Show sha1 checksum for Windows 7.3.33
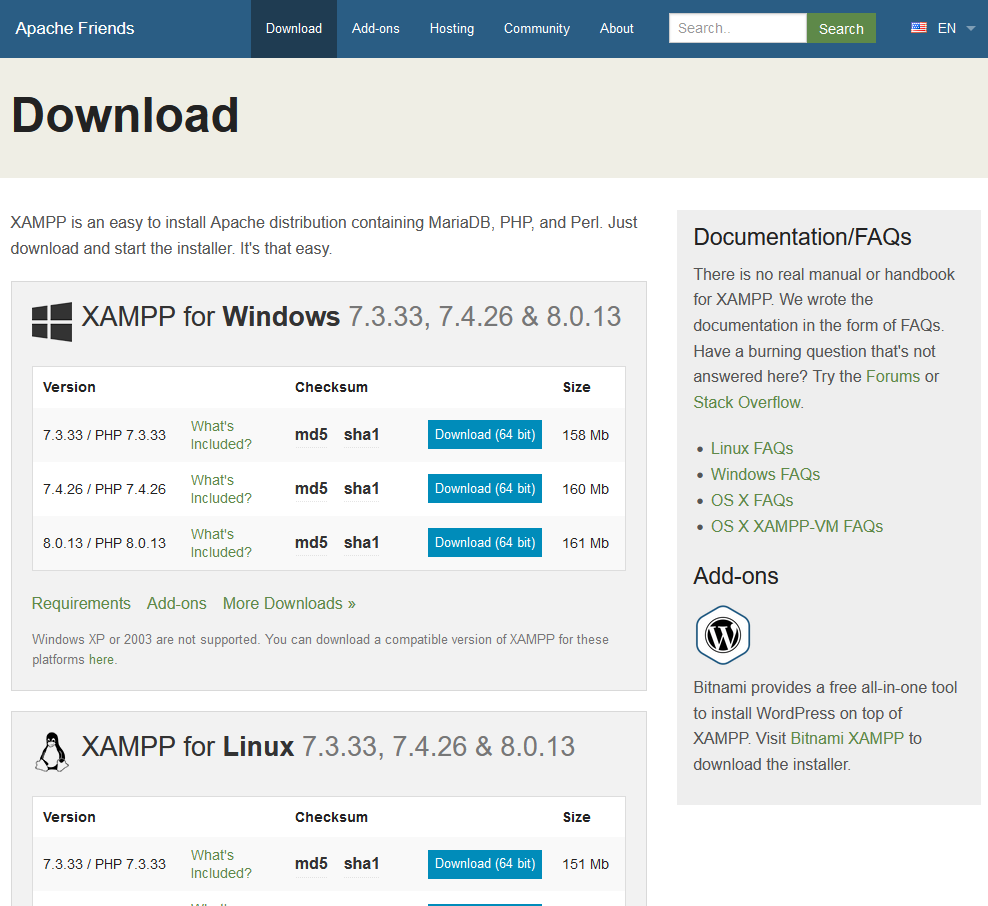This screenshot has height=906, width=988. point(361,435)
